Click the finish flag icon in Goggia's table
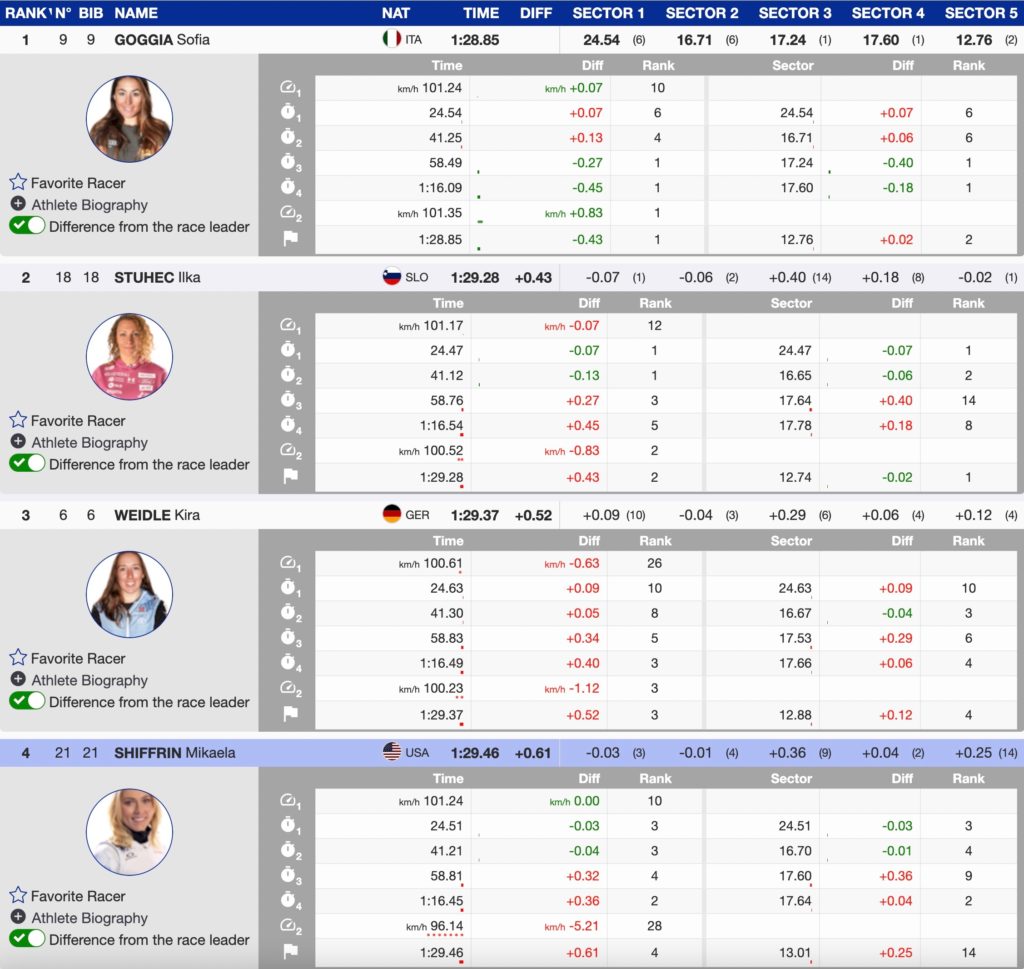The width and height of the screenshot is (1024, 969). tap(290, 239)
